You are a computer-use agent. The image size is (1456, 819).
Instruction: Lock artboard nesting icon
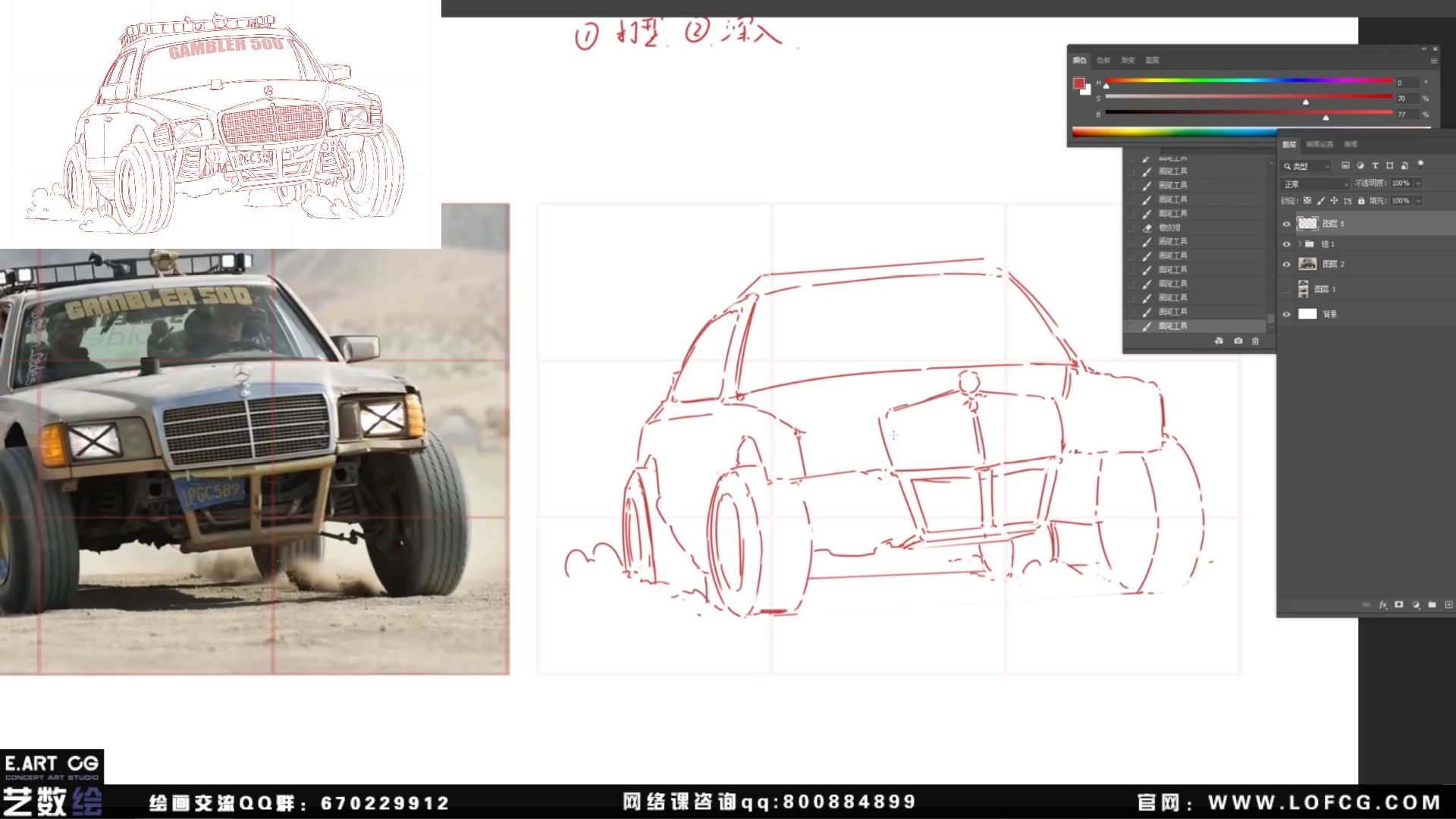point(1348,201)
